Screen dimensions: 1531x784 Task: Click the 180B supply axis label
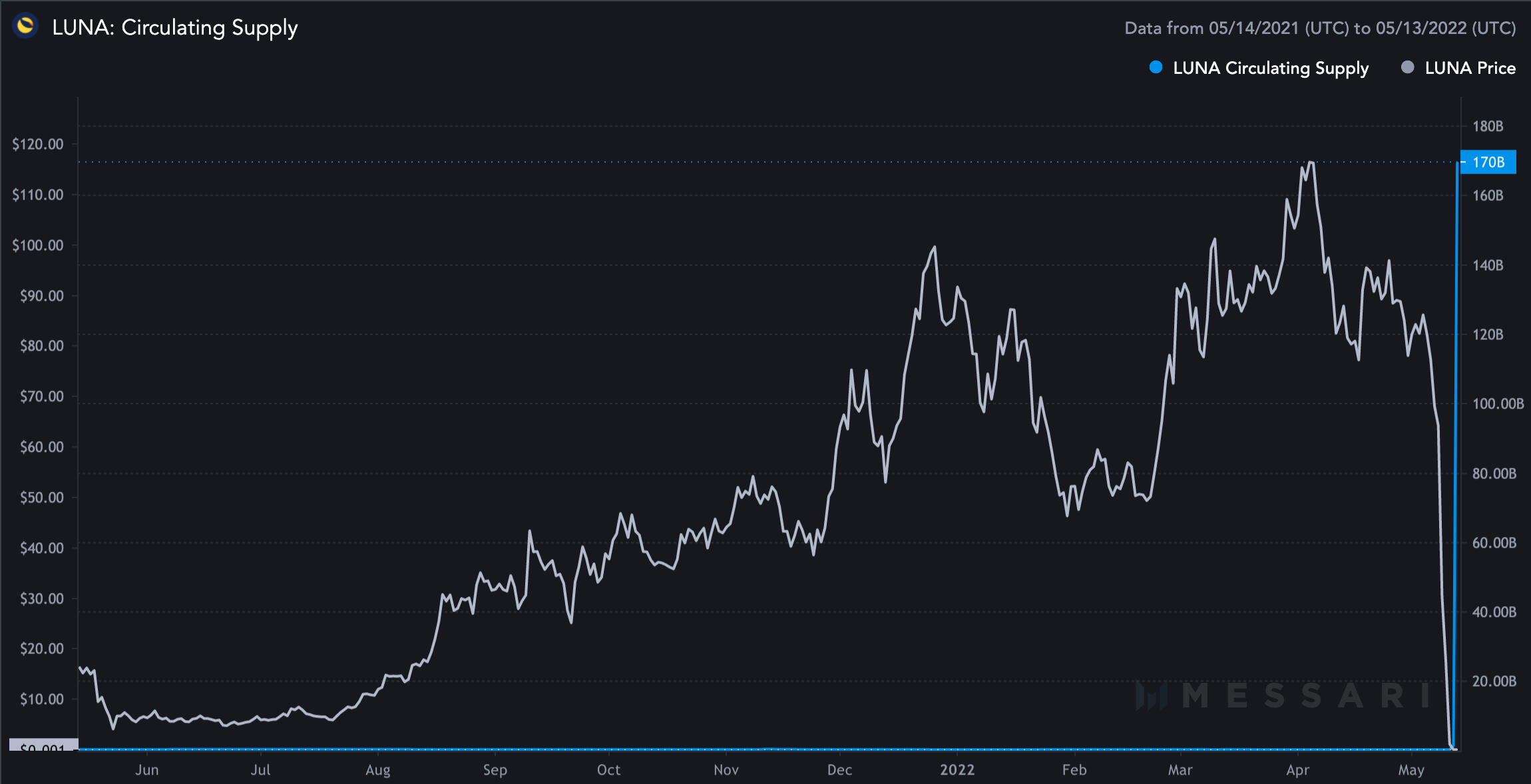tap(1488, 126)
